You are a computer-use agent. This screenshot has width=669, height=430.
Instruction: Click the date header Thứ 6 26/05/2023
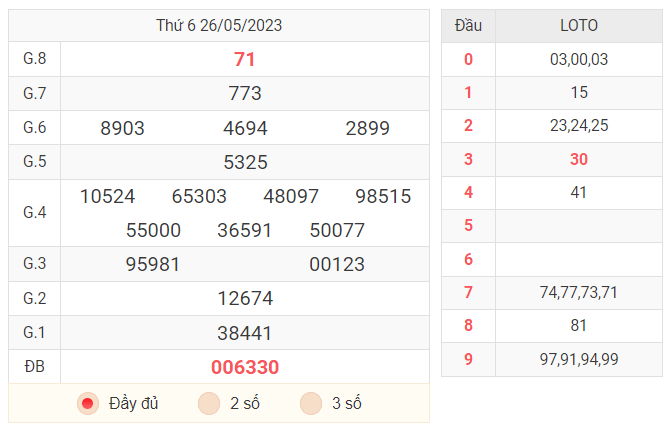(219, 25)
